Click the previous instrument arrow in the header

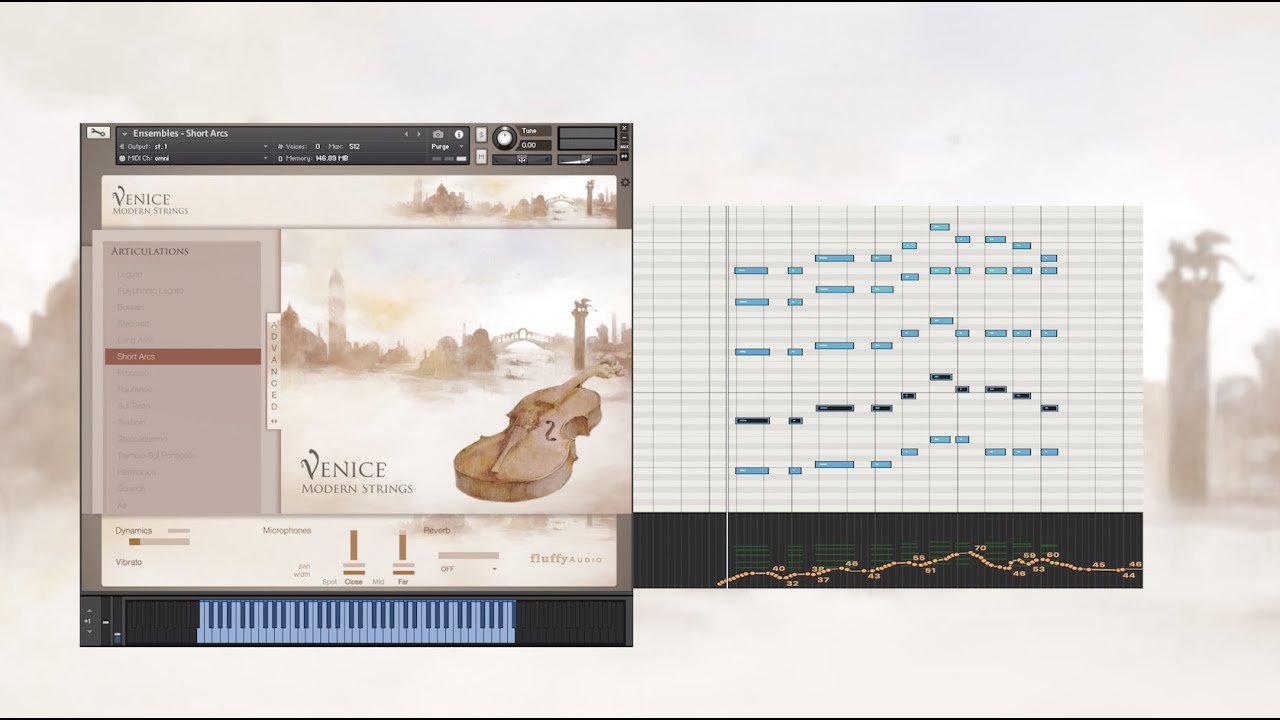[406, 133]
